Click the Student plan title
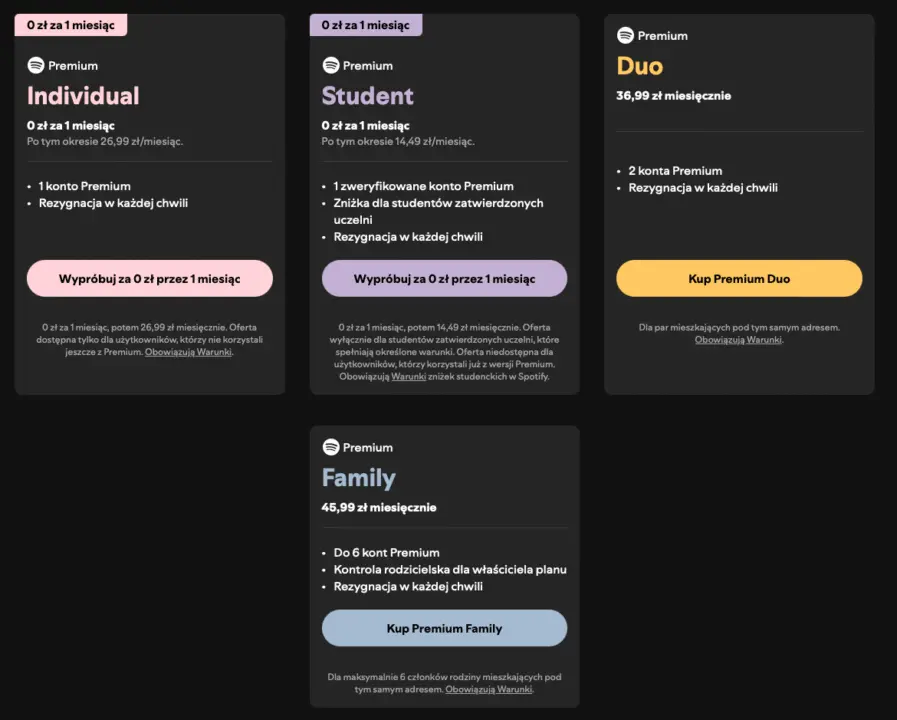Screen dimensions: 897x720 [x=367, y=96]
